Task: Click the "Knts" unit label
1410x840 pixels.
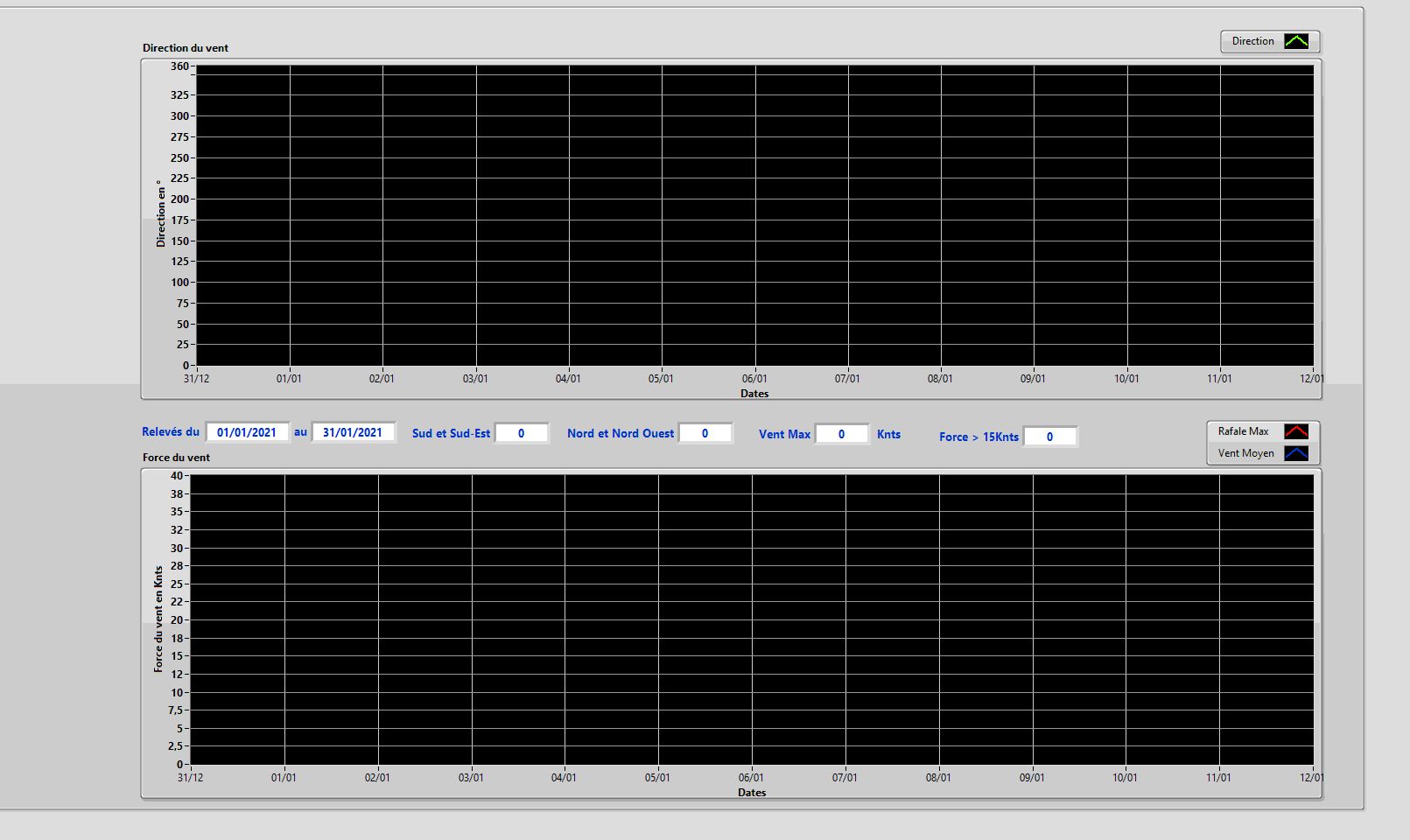Action: click(888, 435)
